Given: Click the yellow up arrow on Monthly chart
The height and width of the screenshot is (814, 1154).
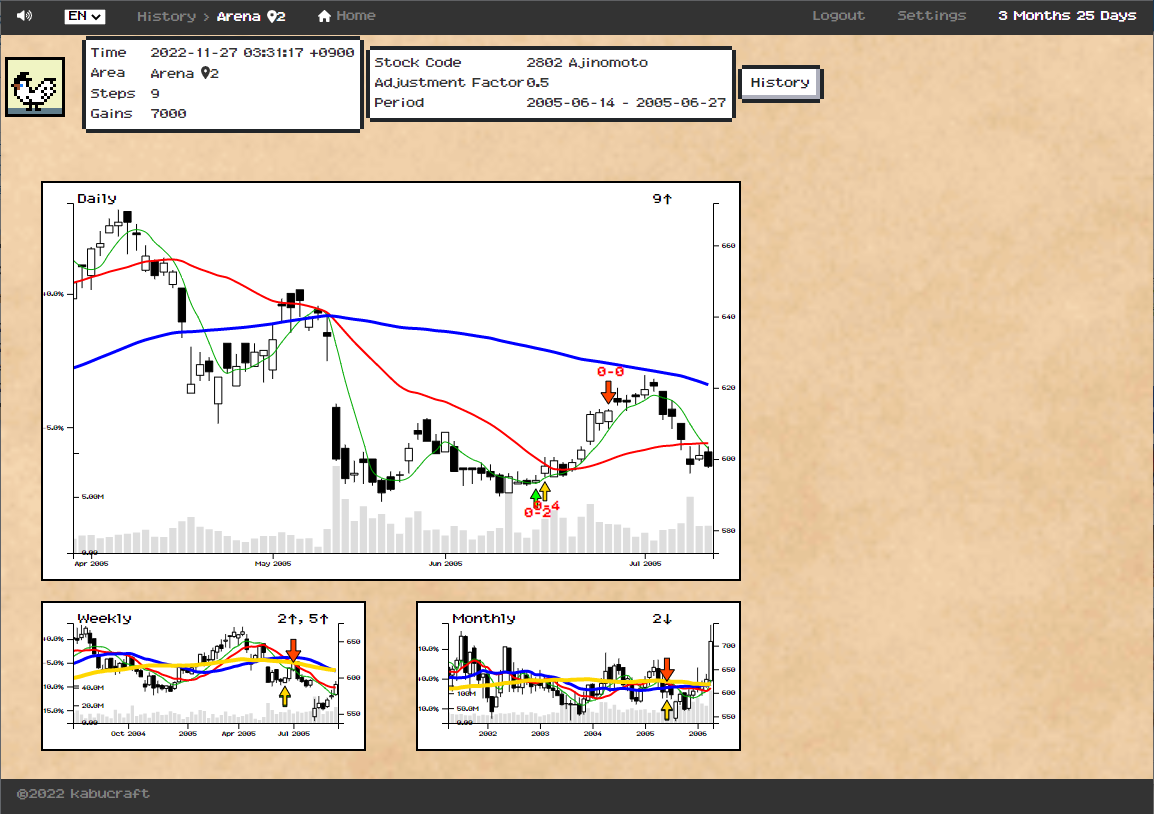Looking at the screenshot, I should coord(667,710).
